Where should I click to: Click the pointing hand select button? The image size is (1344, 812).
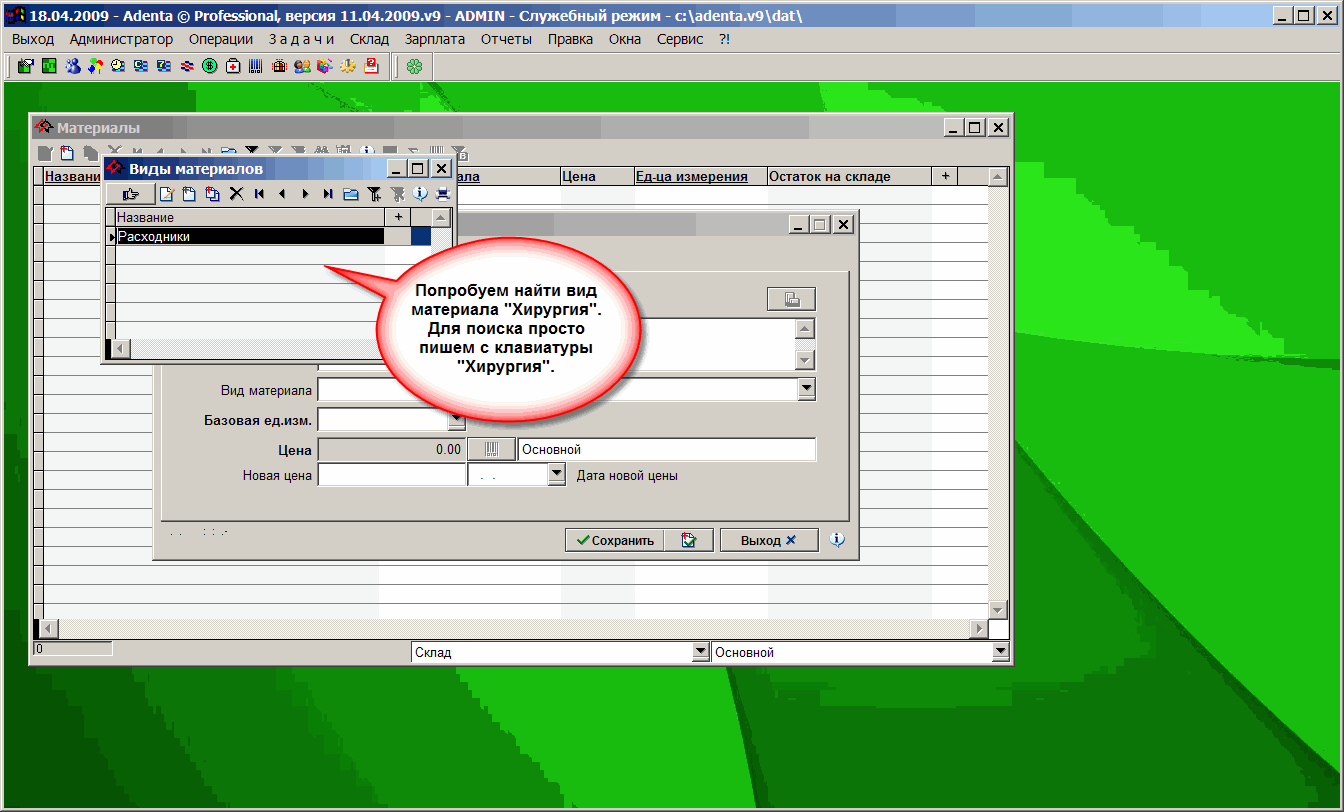(130, 194)
